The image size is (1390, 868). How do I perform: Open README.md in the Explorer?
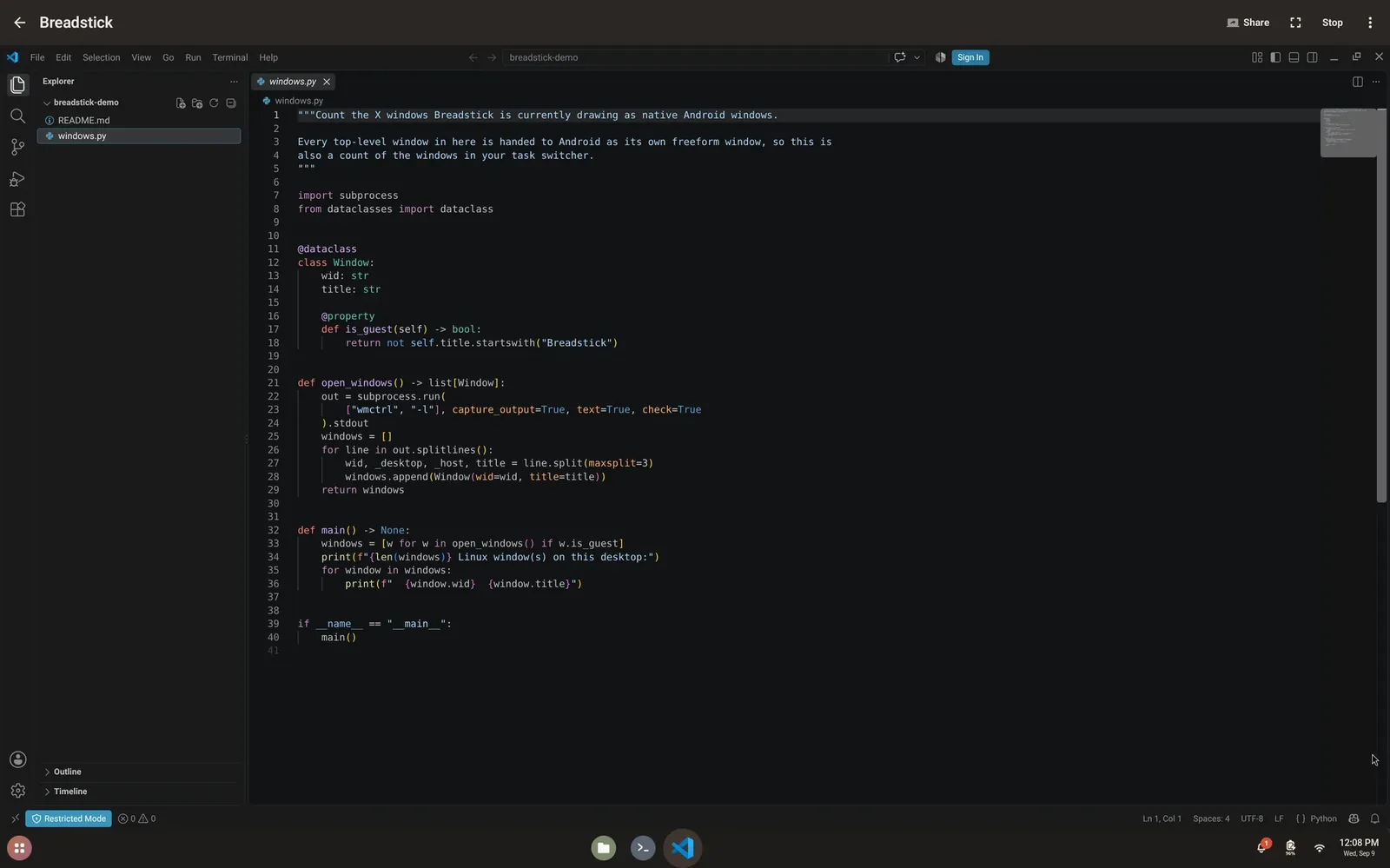click(x=139, y=121)
